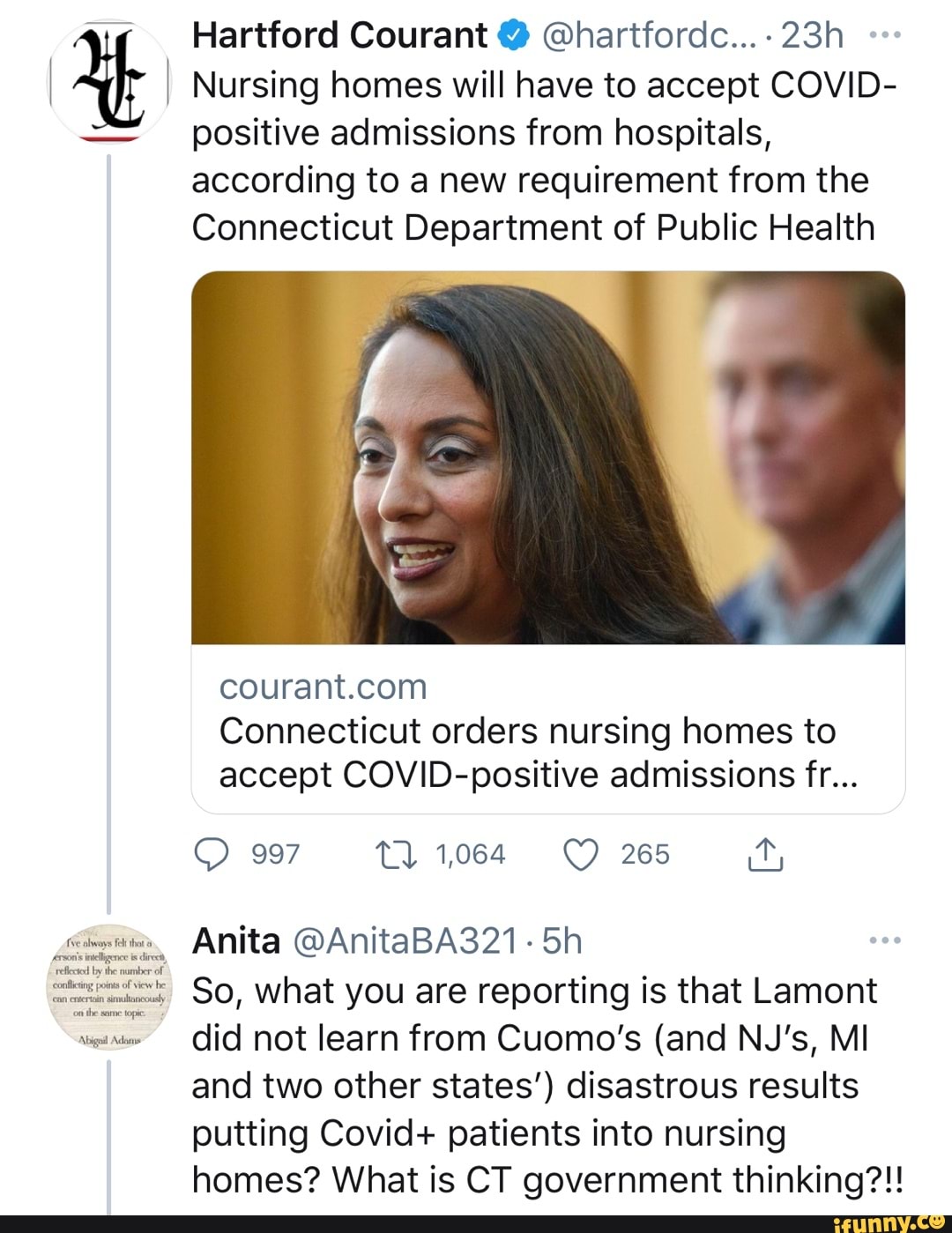Tap the Hartford Courant display name
Viewport: 952px width, 1233px height.
click(x=338, y=36)
